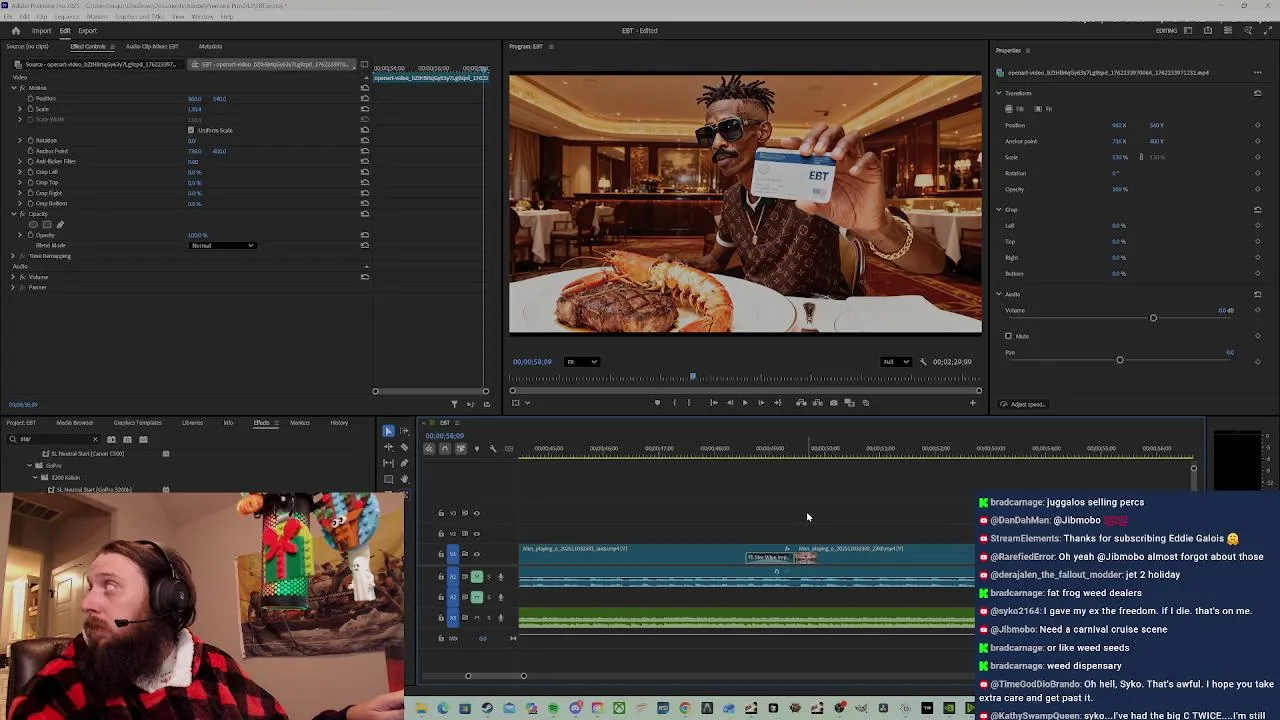Collapse the Transform section in Properties
Screen dimensions: 1280x720
pyautogui.click(x=998, y=93)
